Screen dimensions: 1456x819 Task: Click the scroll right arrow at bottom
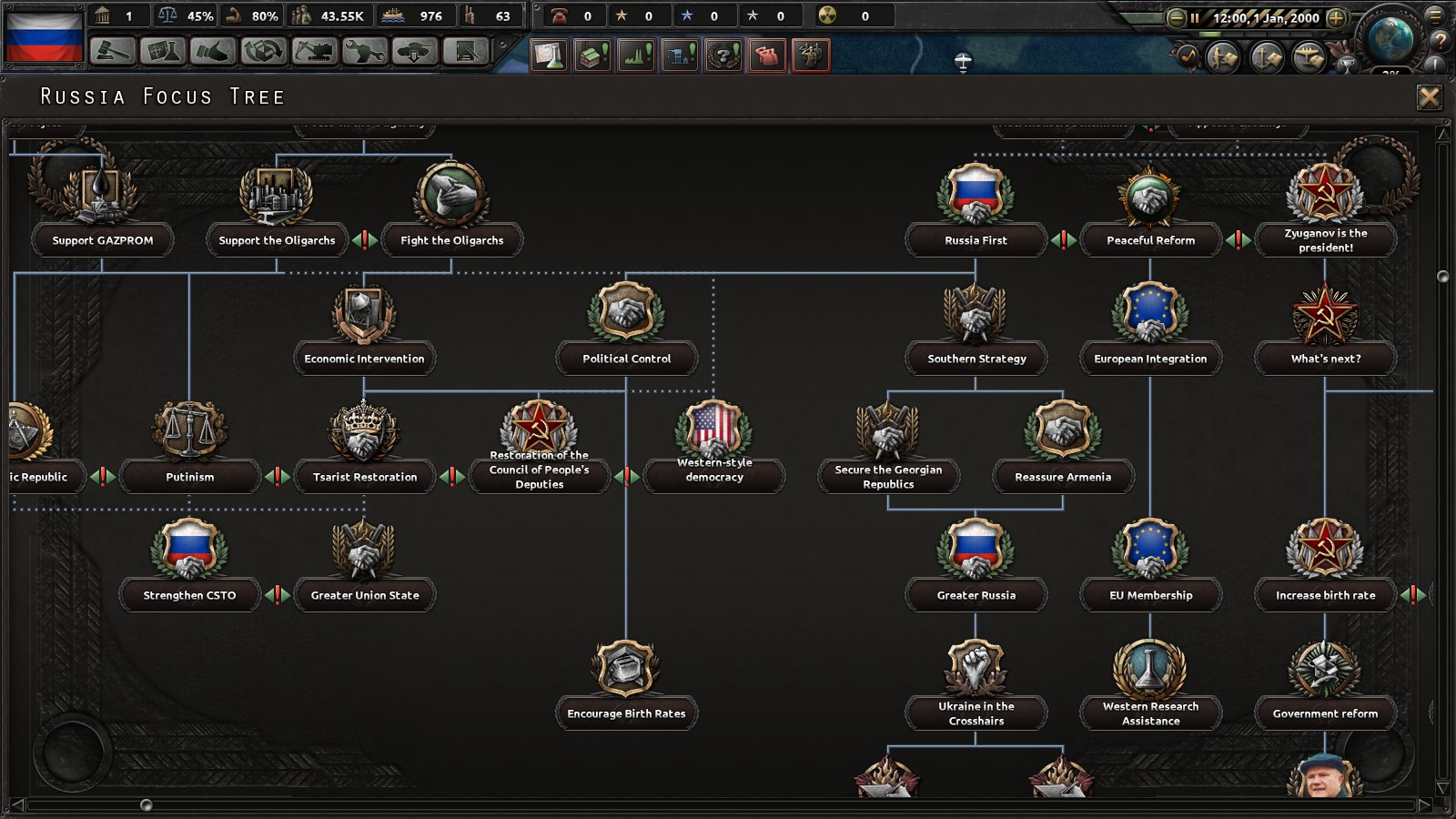1426,805
